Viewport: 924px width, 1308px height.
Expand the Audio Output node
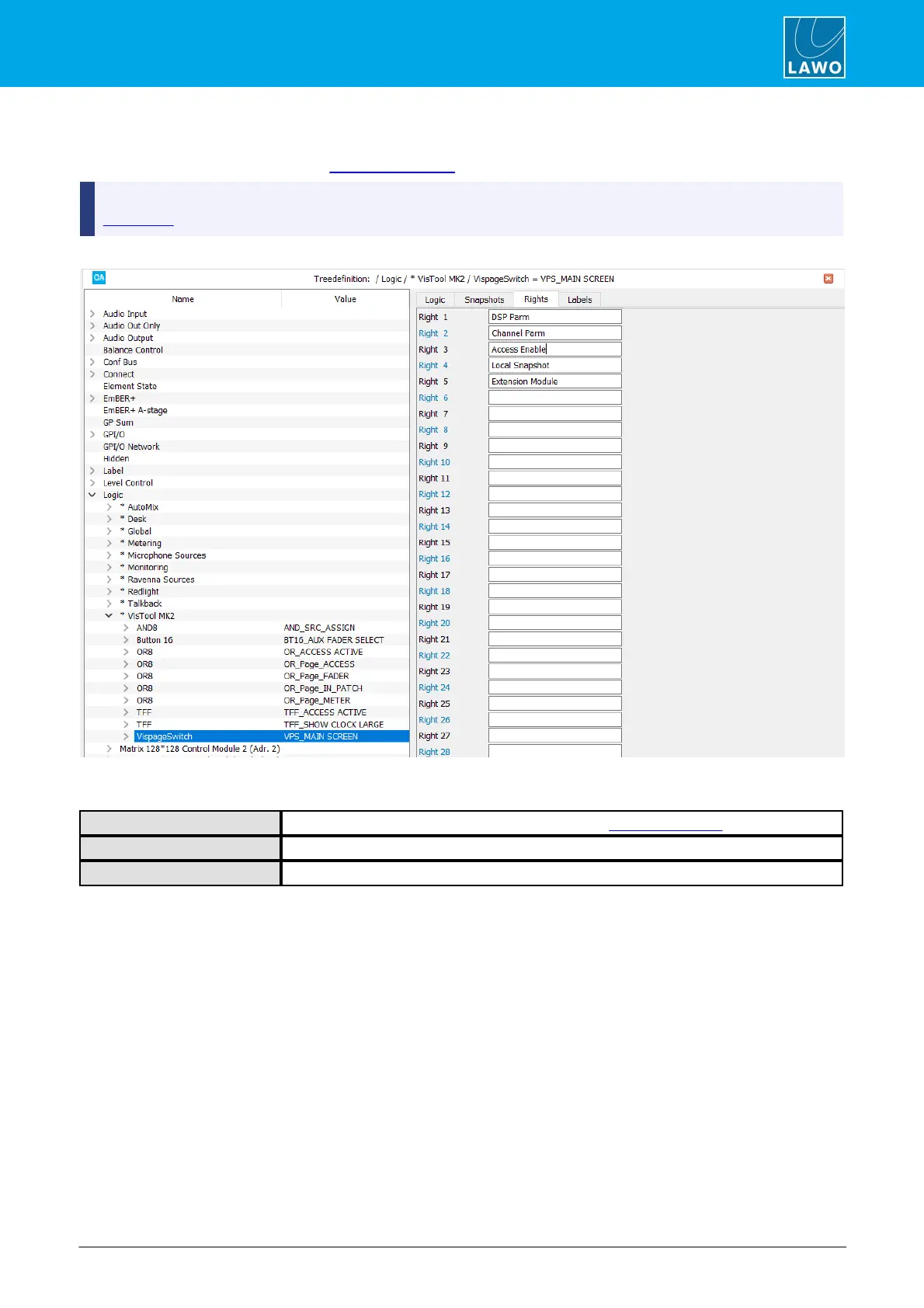[x=92, y=338]
